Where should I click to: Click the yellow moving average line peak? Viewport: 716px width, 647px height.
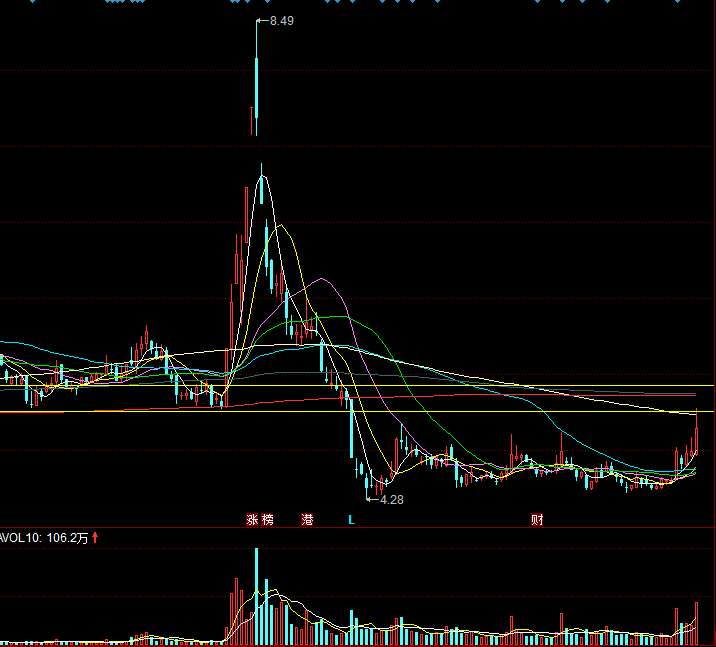point(281,226)
